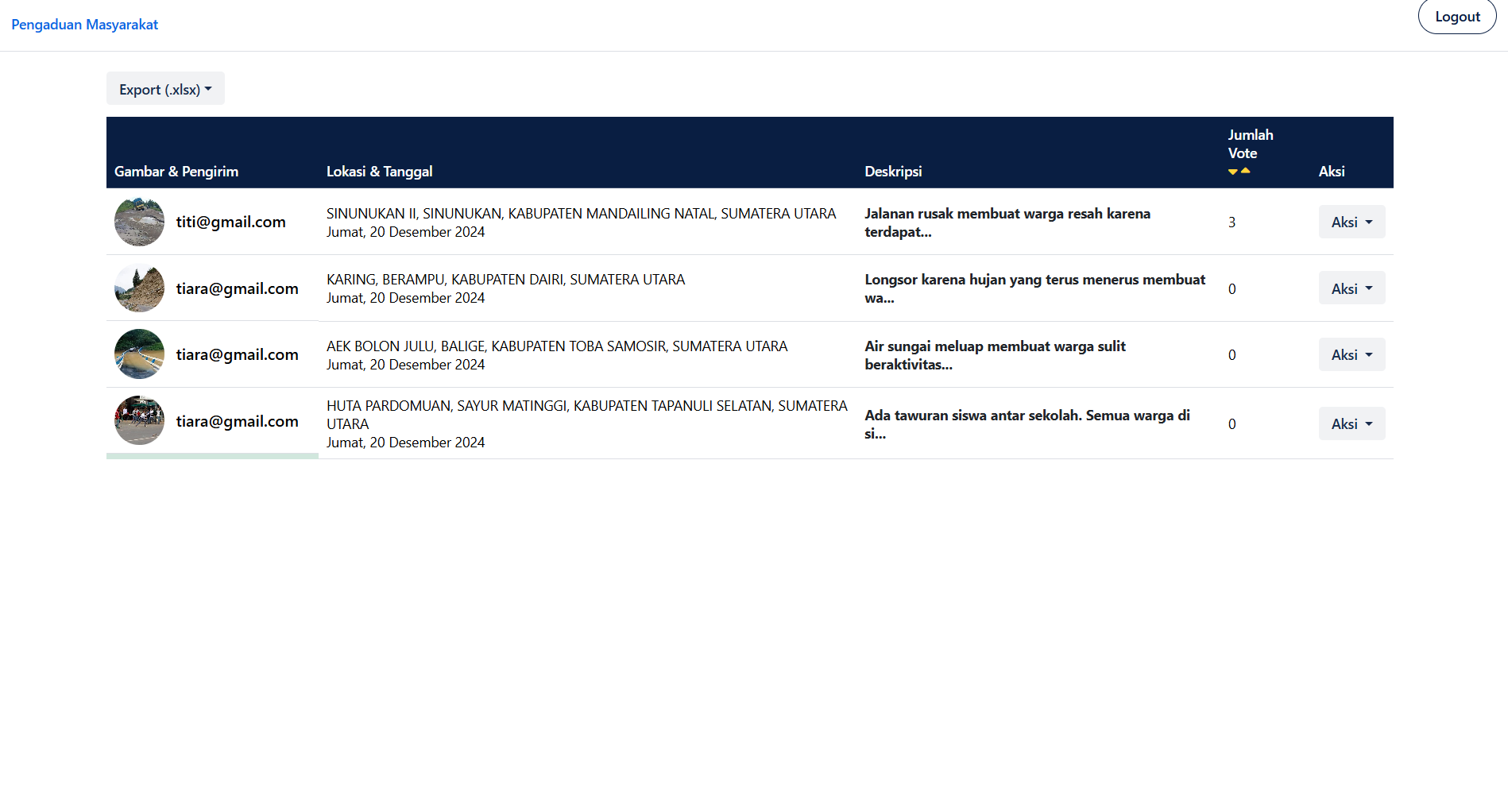The width and height of the screenshot is (1508, 812).
Task: Open Aksi menu for Aek Bolon Julu complaint
Action: pyautogui.click(x=1351, y=355)
